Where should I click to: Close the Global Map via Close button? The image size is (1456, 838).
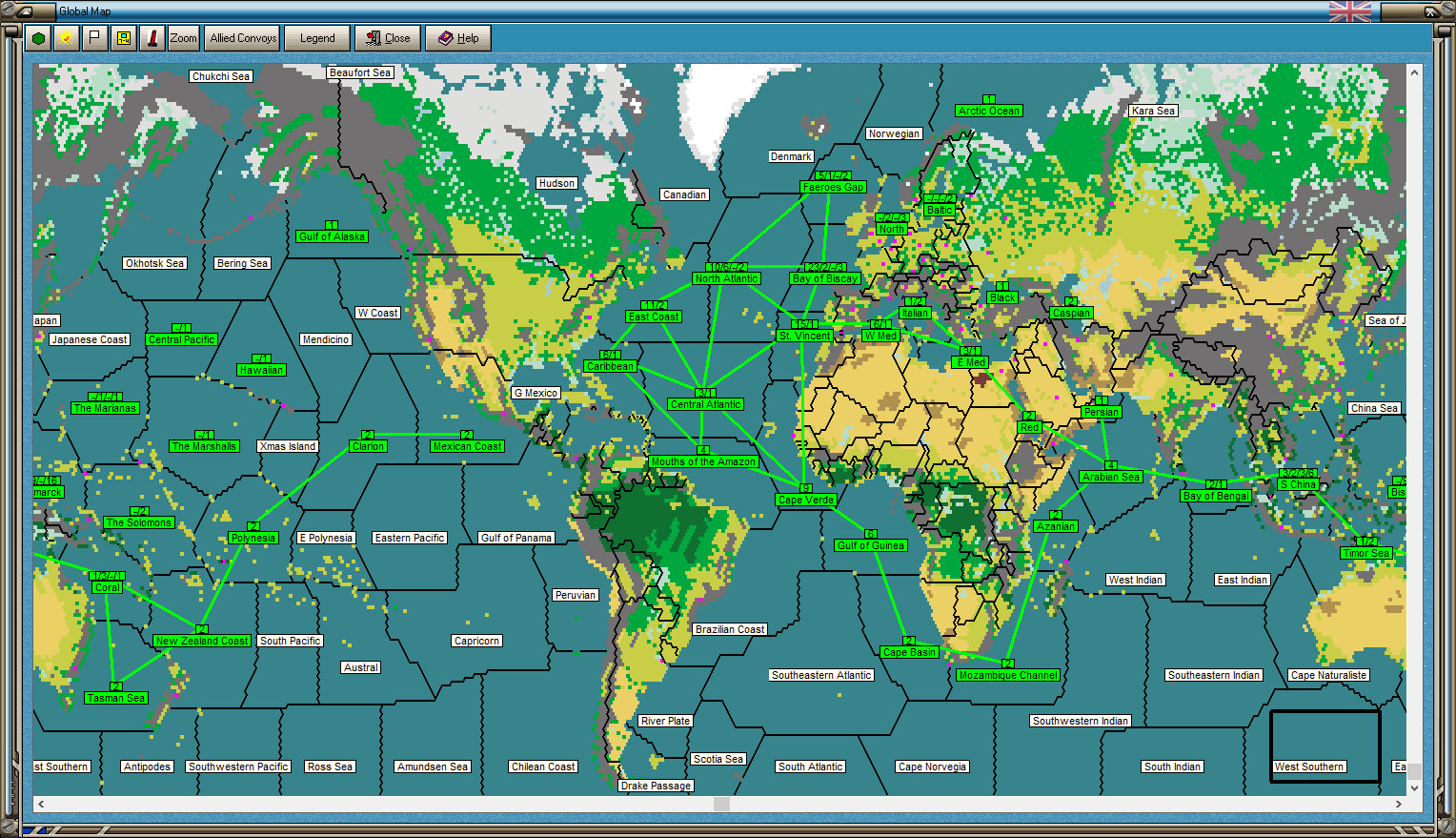pos(388,38)
